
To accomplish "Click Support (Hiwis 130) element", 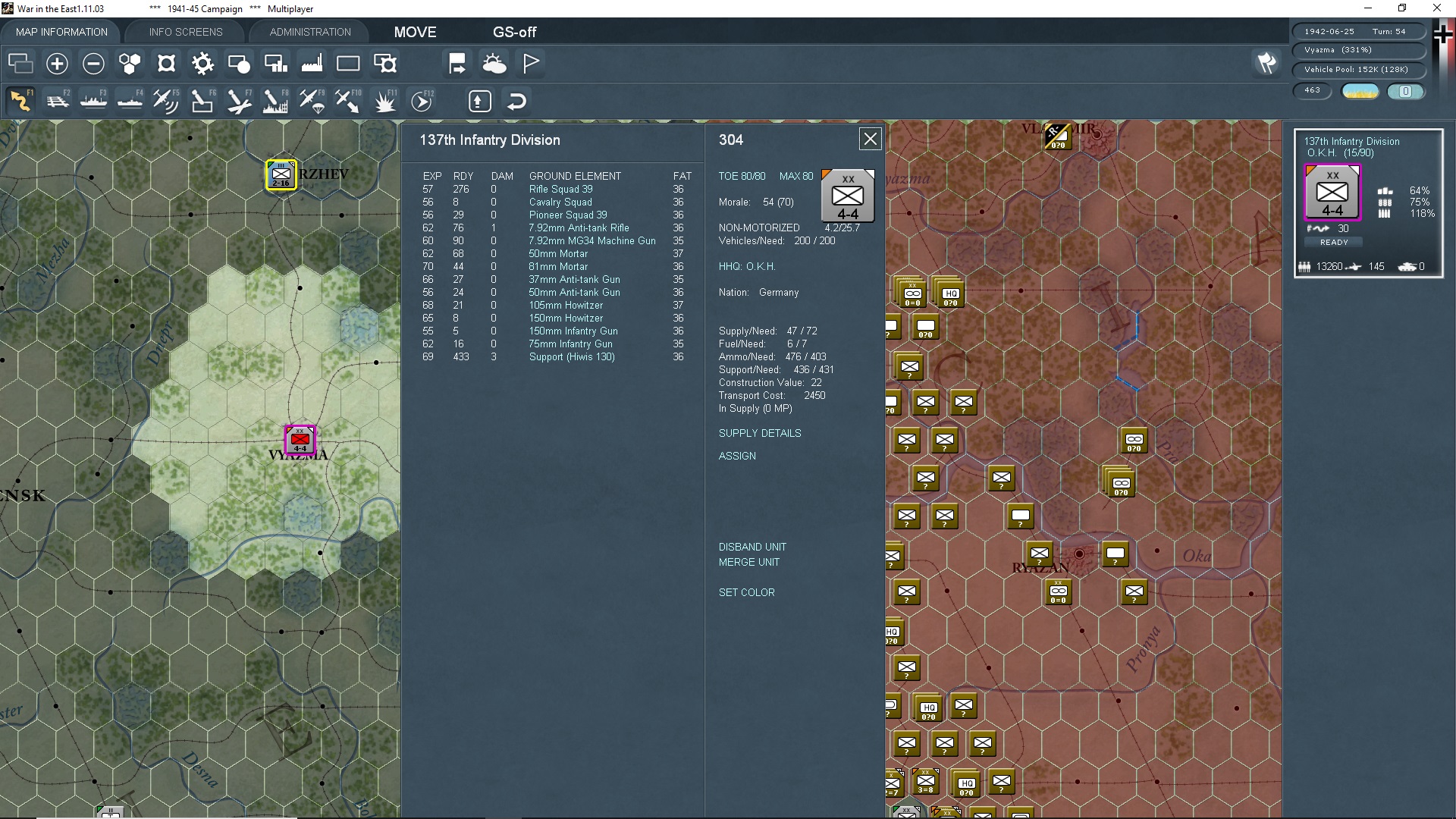I will 572,356.
